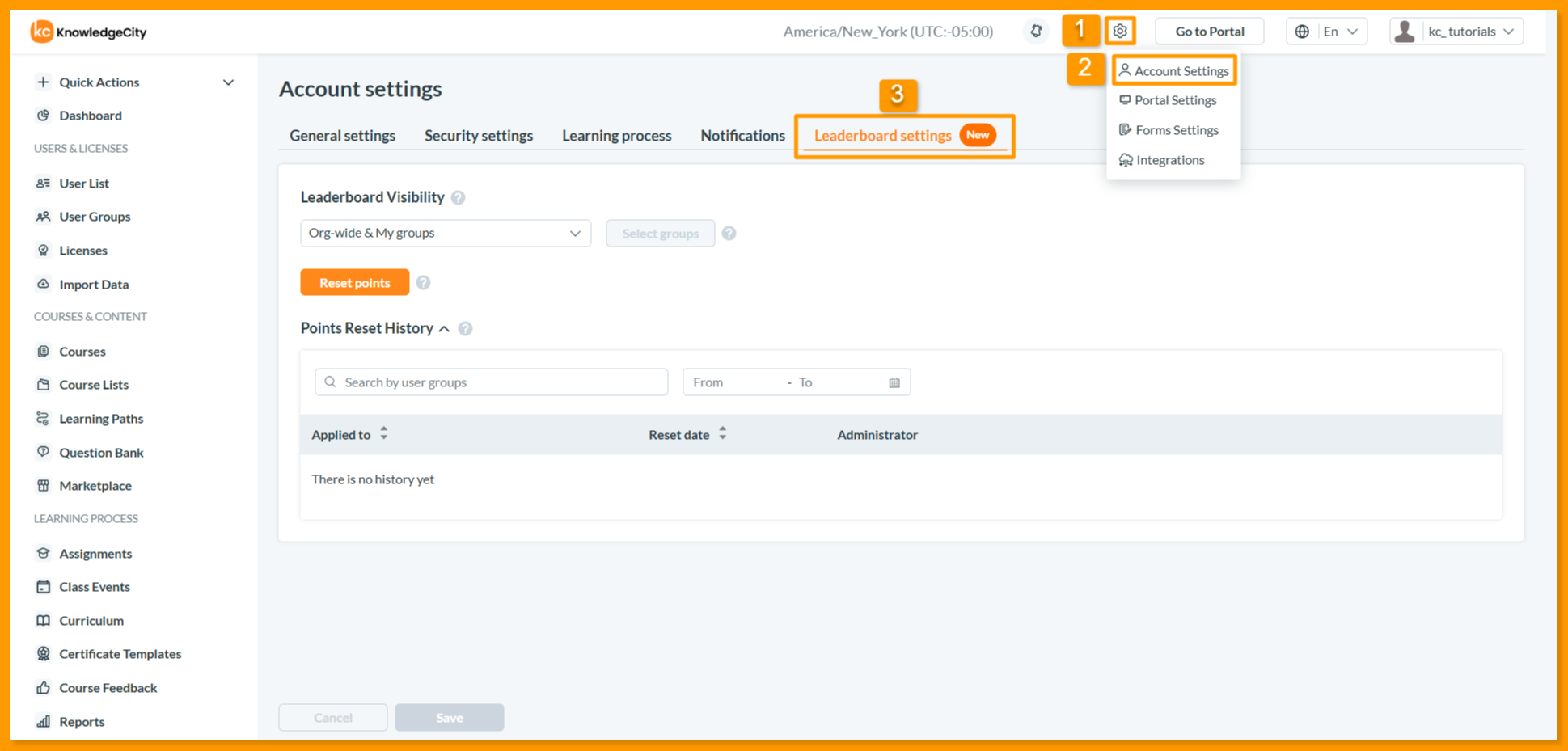Click the notifications bell icon
Image resolution: width=1568 pixels, height=751 pixels.
tap(1036, 32)
